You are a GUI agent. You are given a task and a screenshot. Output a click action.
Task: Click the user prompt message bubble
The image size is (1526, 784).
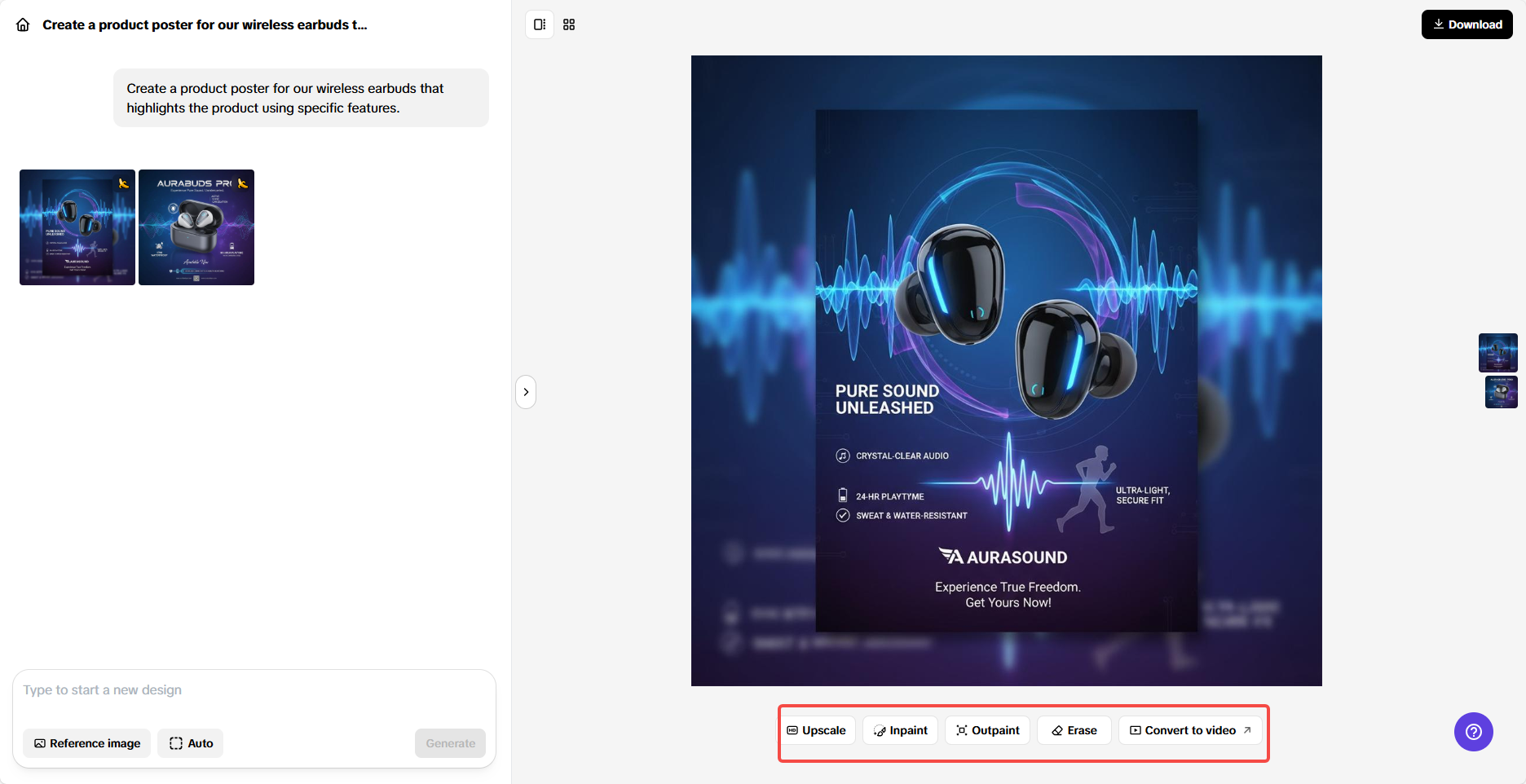click(301, 98)
